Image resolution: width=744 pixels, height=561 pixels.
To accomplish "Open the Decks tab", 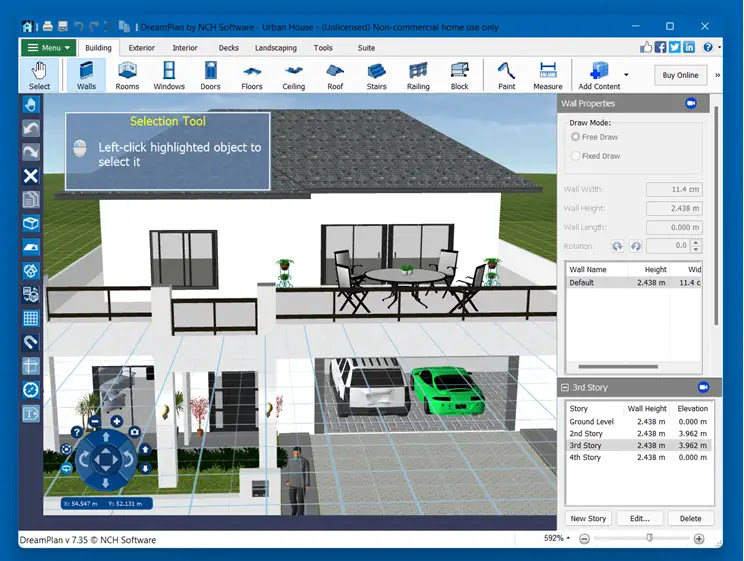I will (228, 48).
